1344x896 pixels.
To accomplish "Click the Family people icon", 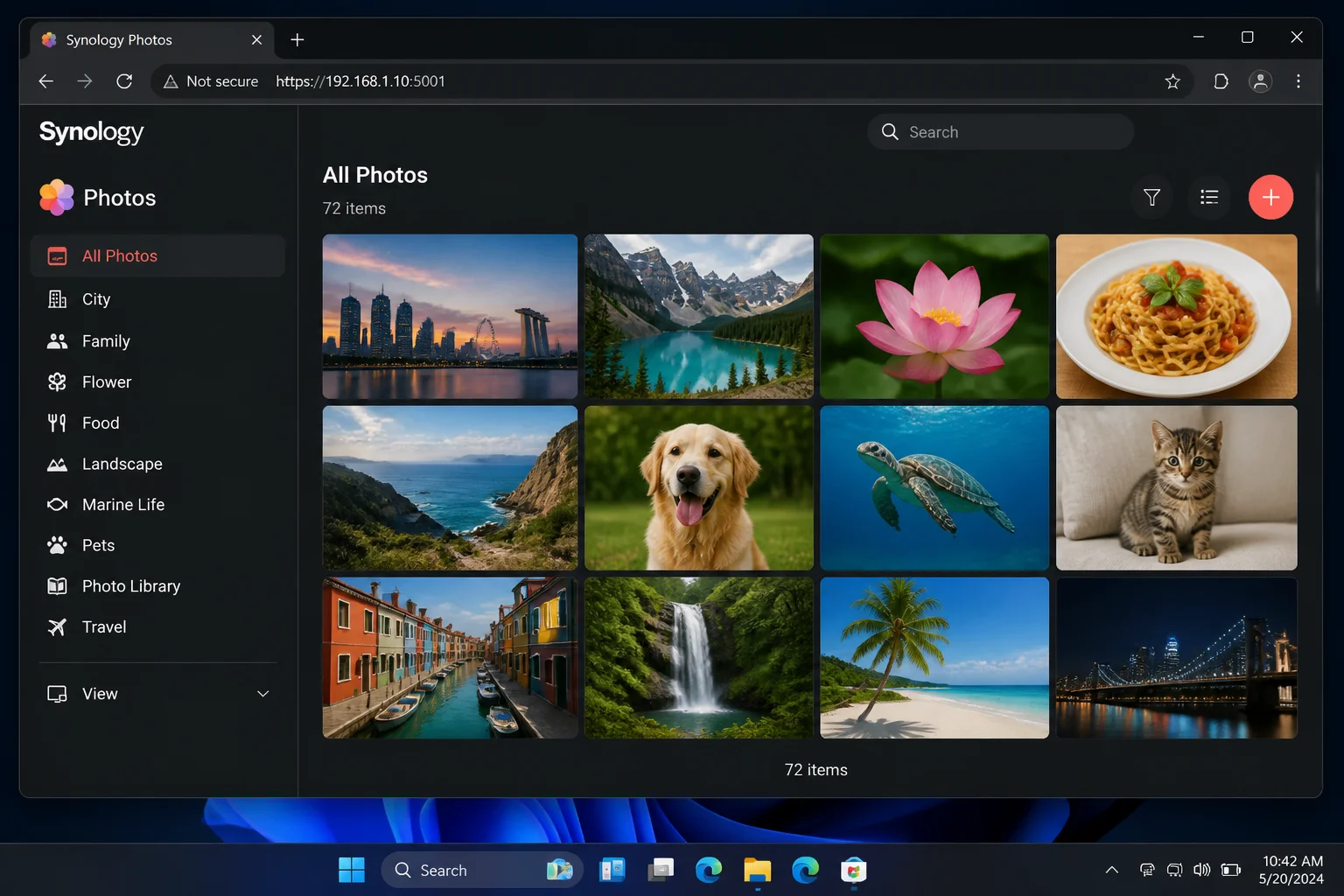I will pyautogui.click(x=57, y=341).
